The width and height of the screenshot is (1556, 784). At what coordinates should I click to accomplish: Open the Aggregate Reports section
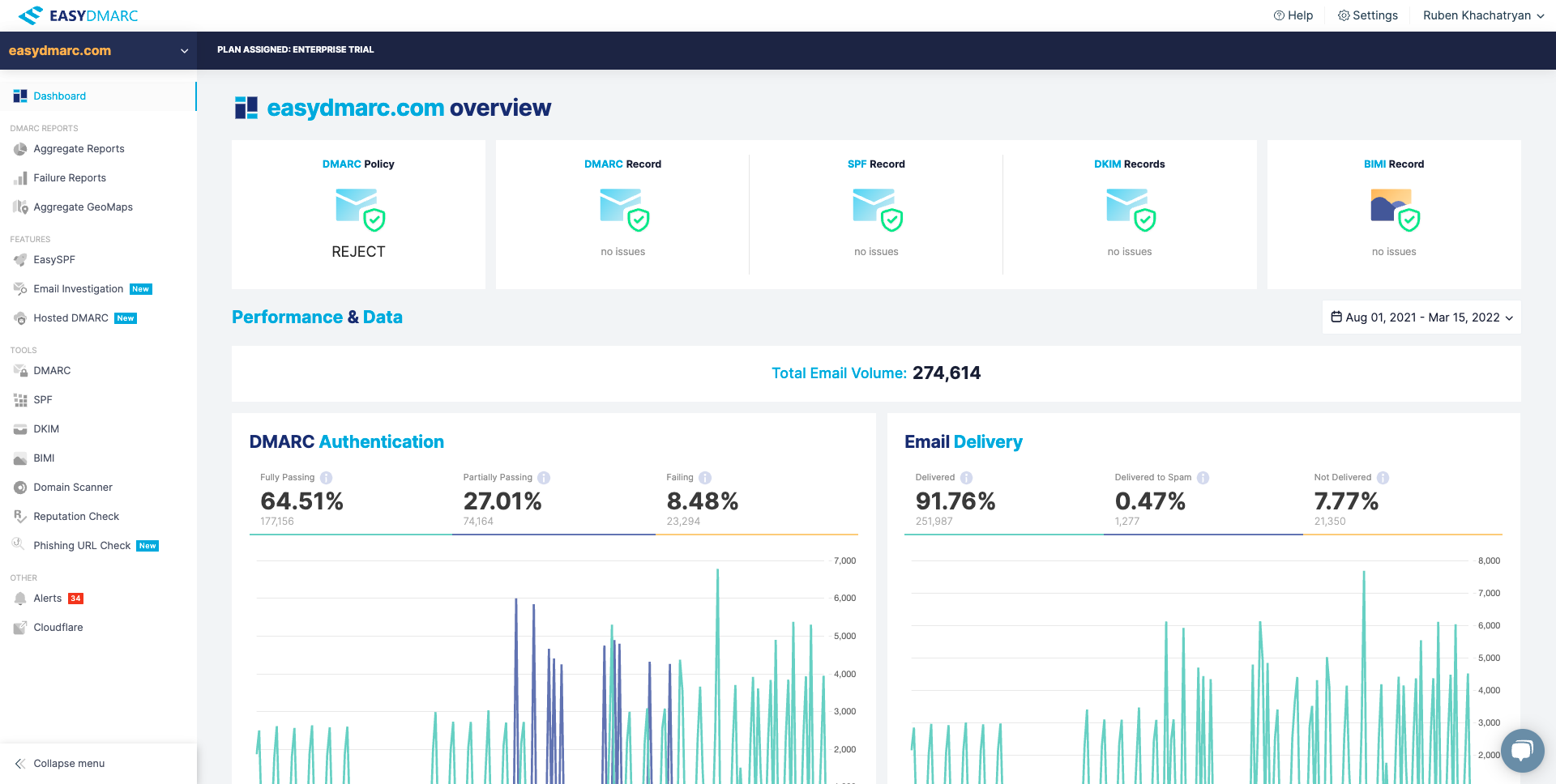(79, 149)
